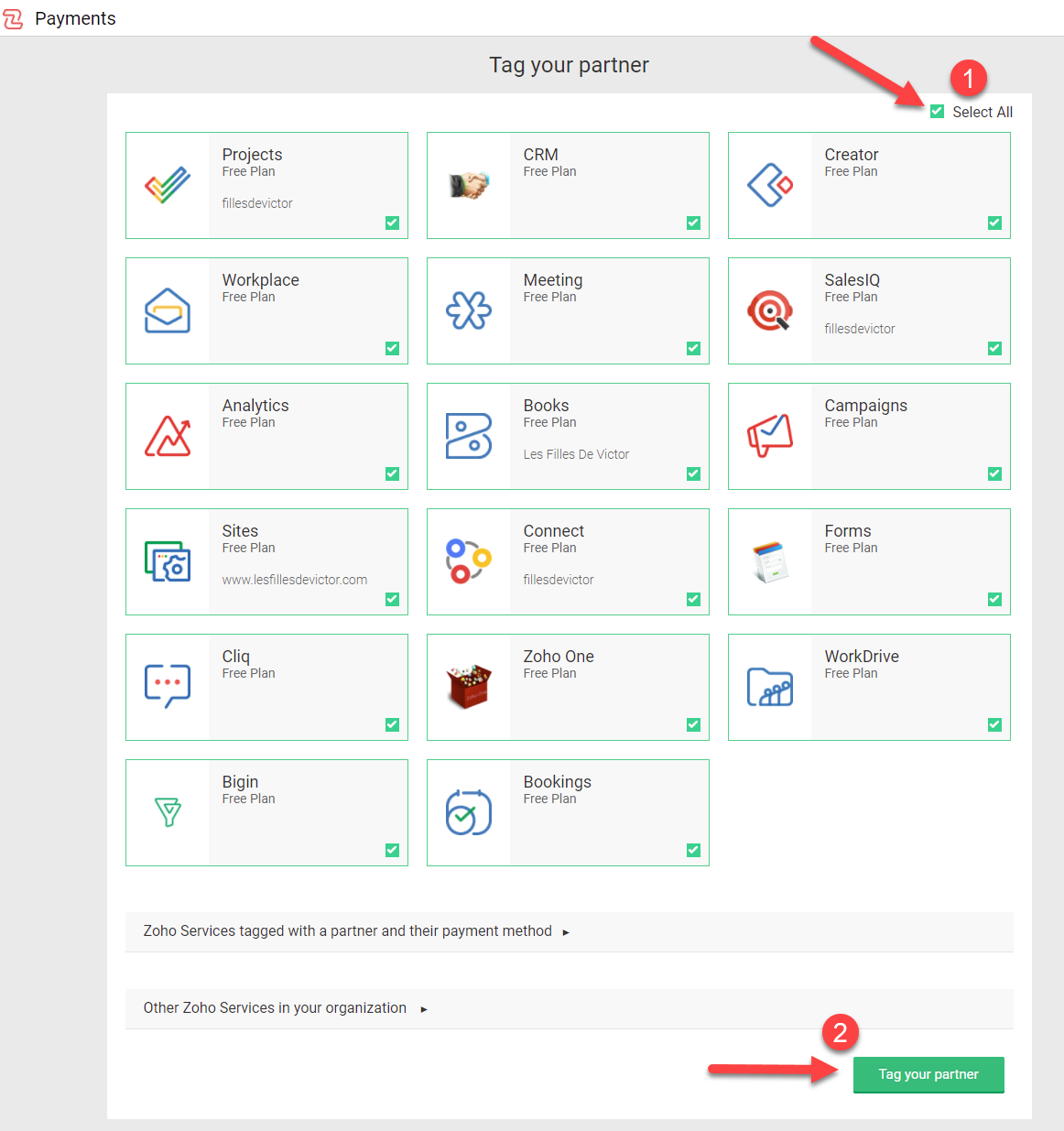Click the green Tag your partner button

[928, 1074]
